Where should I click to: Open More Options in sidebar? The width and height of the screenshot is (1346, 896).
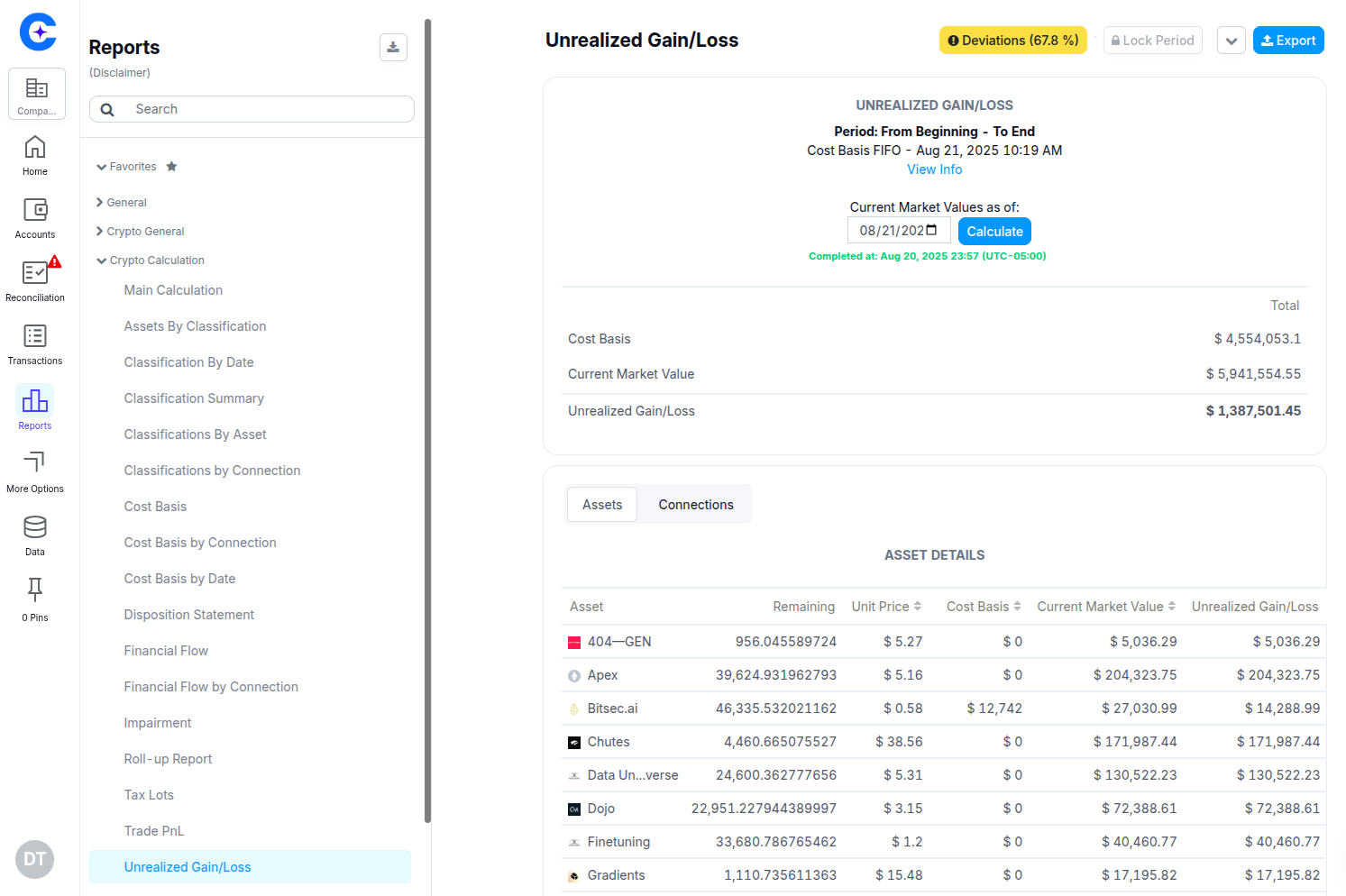35,472
